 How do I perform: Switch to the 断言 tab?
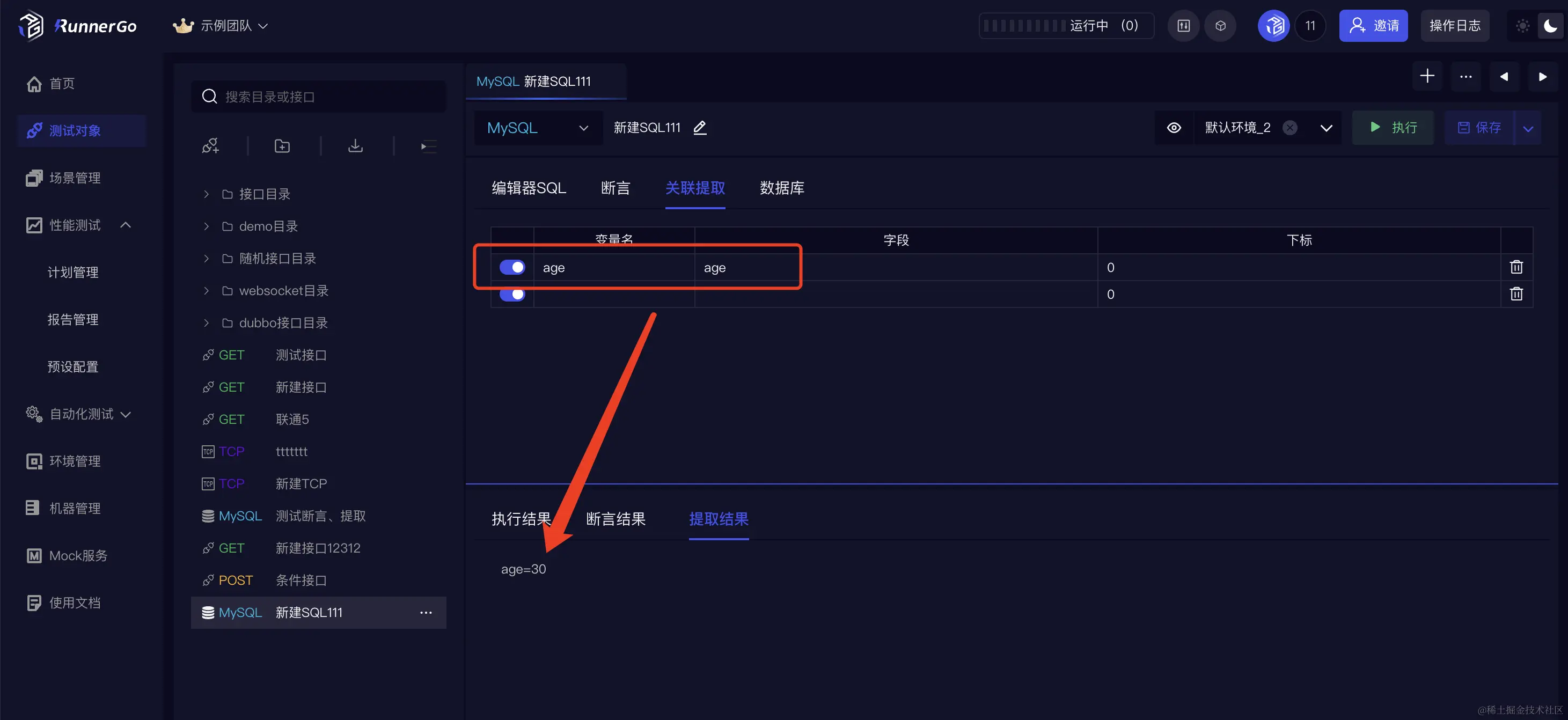(x=615, y=188)
